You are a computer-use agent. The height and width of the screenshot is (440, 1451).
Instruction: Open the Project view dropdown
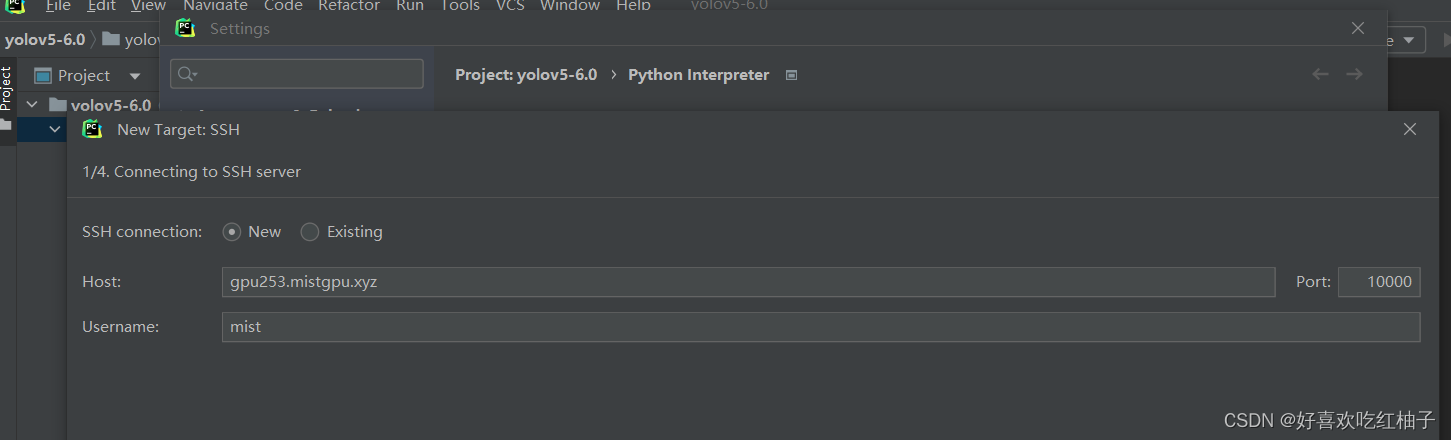click(135, 76)
